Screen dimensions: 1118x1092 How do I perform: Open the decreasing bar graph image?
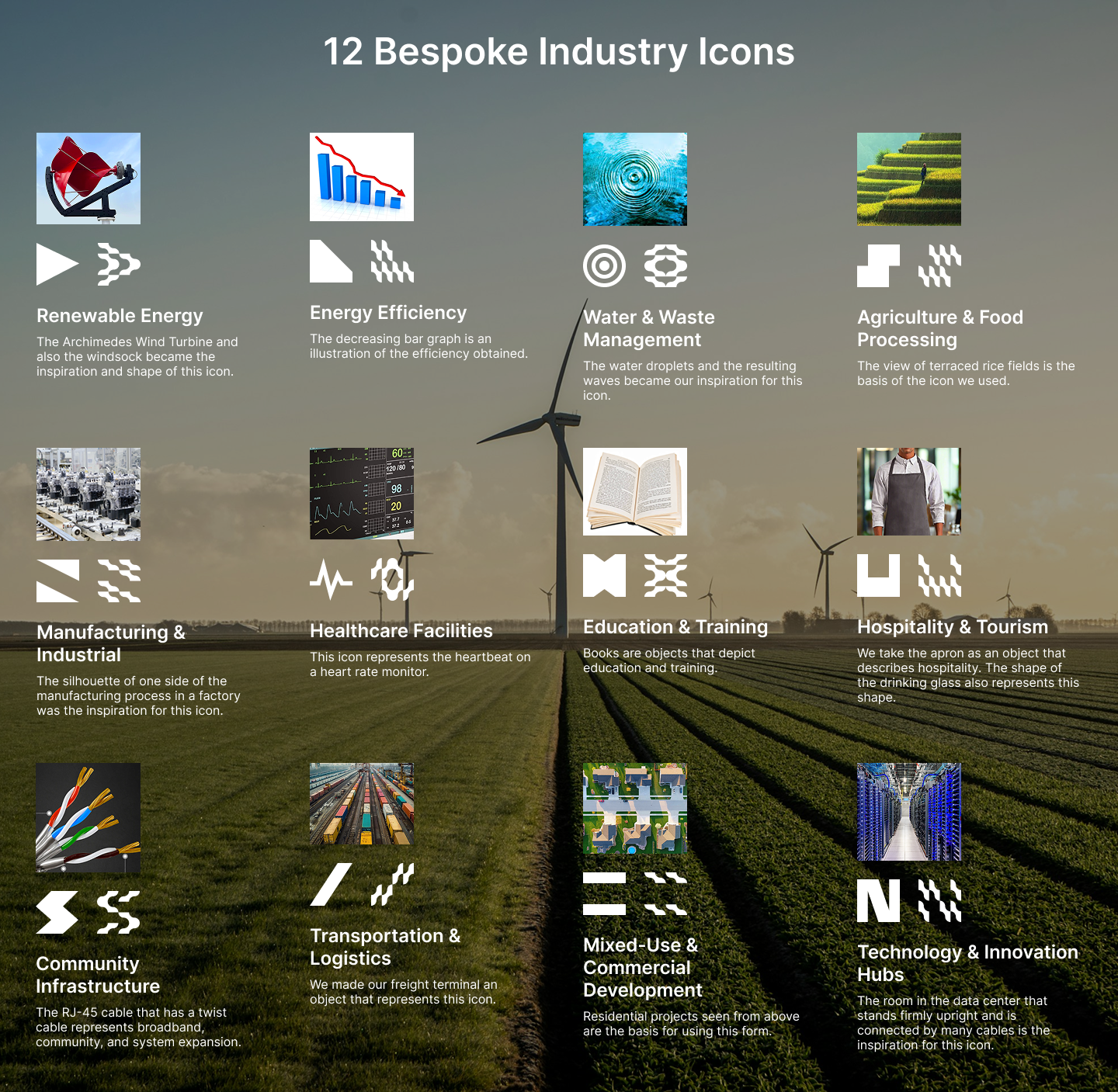[362, 177]
